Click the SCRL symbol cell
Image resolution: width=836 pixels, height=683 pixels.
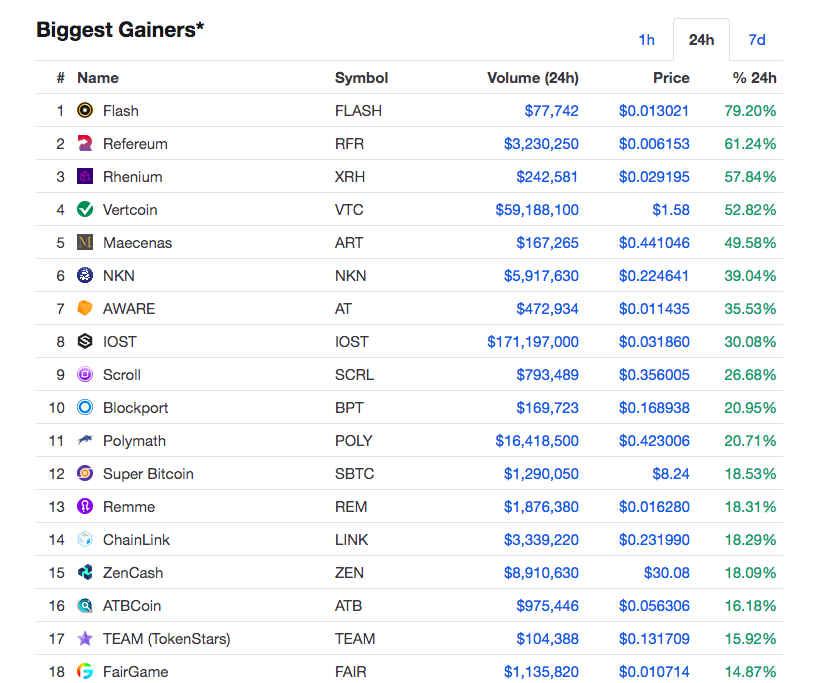pos(355,375)
